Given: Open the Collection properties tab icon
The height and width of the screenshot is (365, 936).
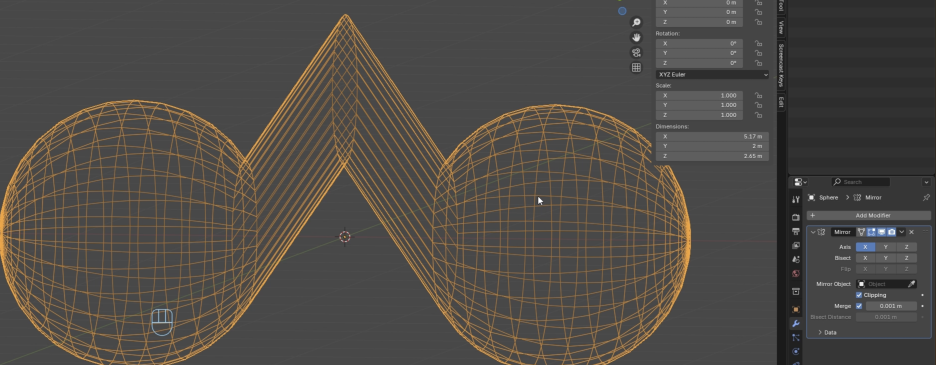Looking at the screenshot, I should [x=796, y=292].
